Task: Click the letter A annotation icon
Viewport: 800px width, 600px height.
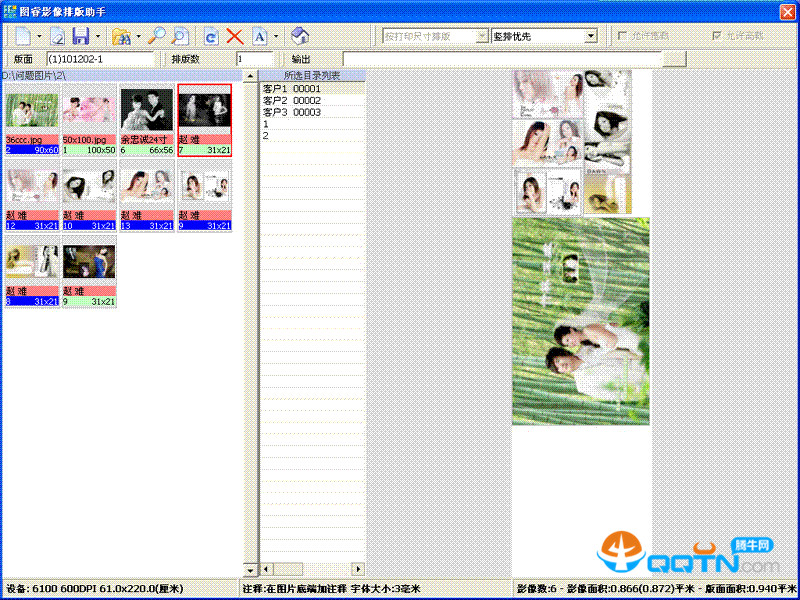Action: (x=260, y=36)
